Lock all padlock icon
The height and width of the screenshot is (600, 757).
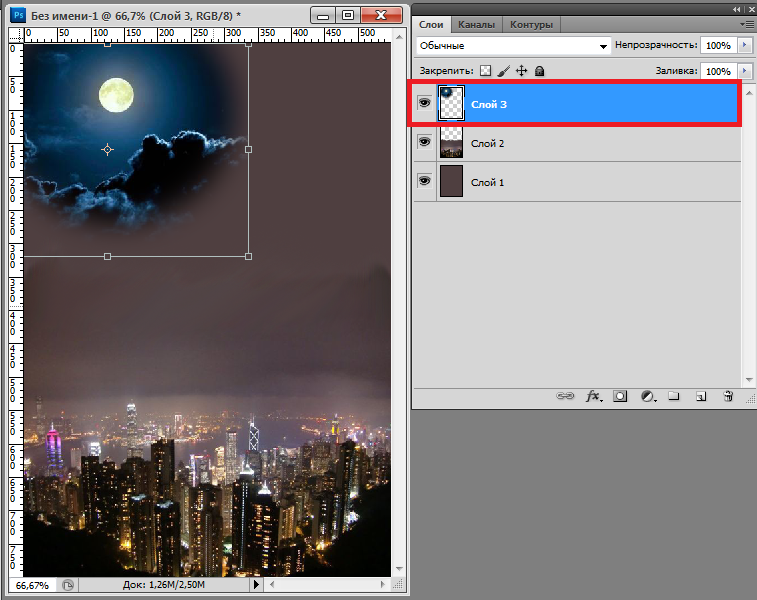(x=539, y=71)
